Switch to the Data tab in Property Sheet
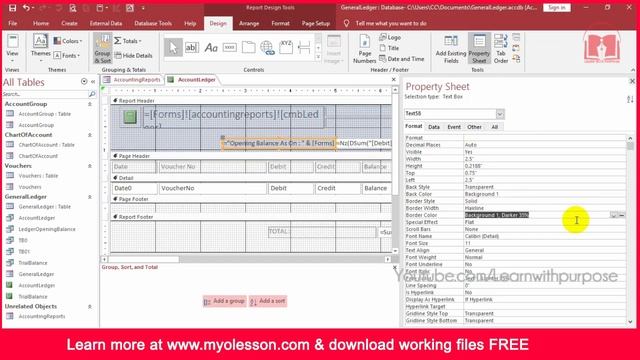640x360 pixels. tap(434, 127)
